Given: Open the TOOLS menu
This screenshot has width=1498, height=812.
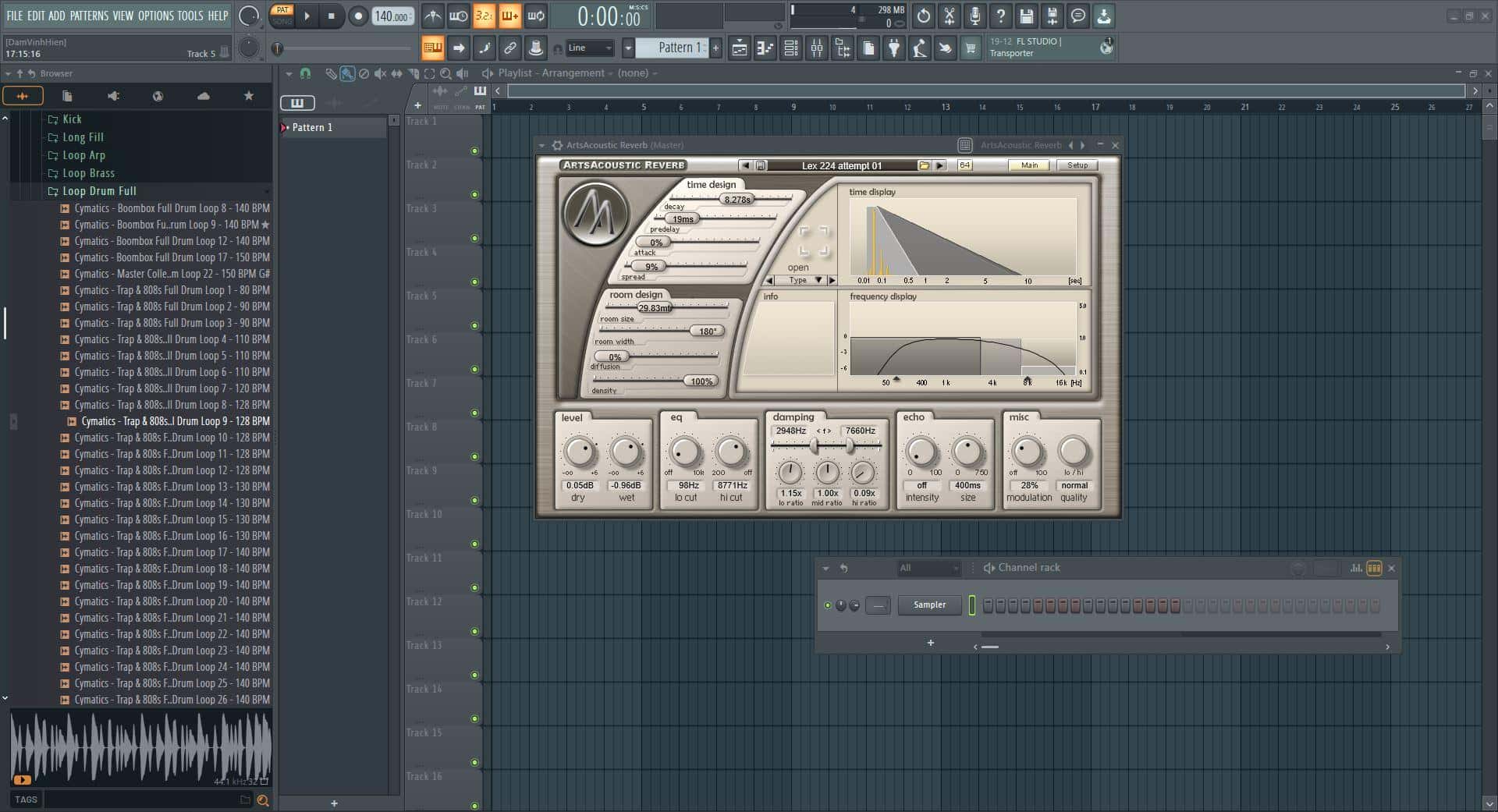Looking at the screenshot, I should (x=190, y=16).
